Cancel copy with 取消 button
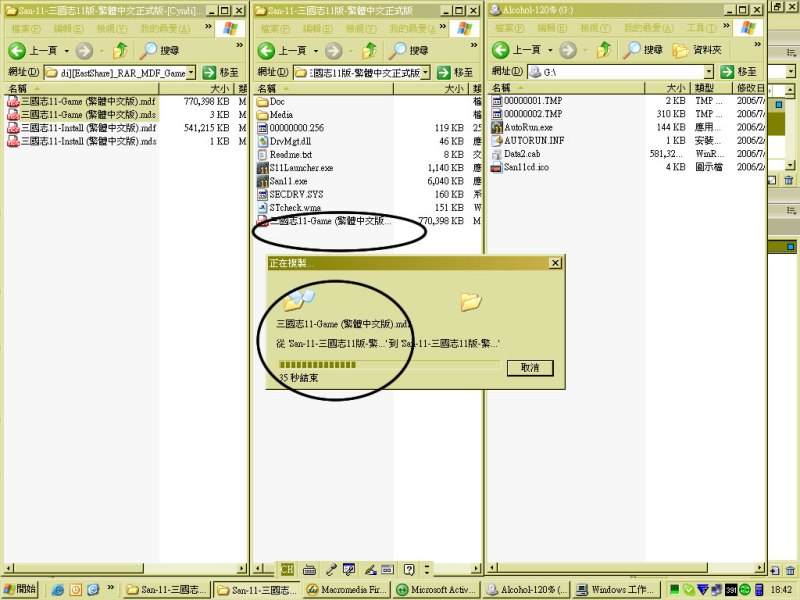This screenshot has height=600, width=800. pos(530,368)
